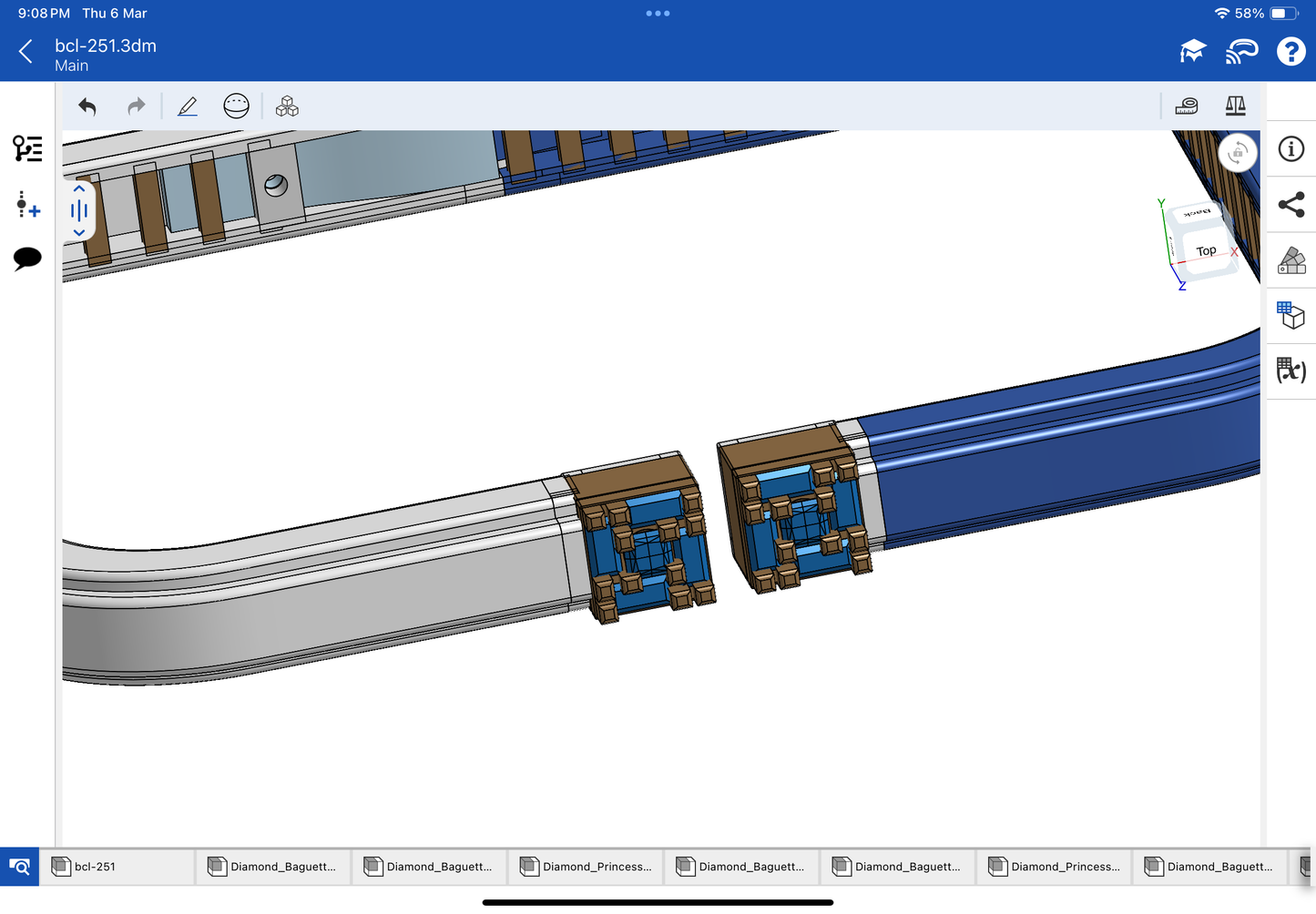Screen dimensions: 1316x914
Task: Open the feature list panel icon
Action: coord(27,148)
